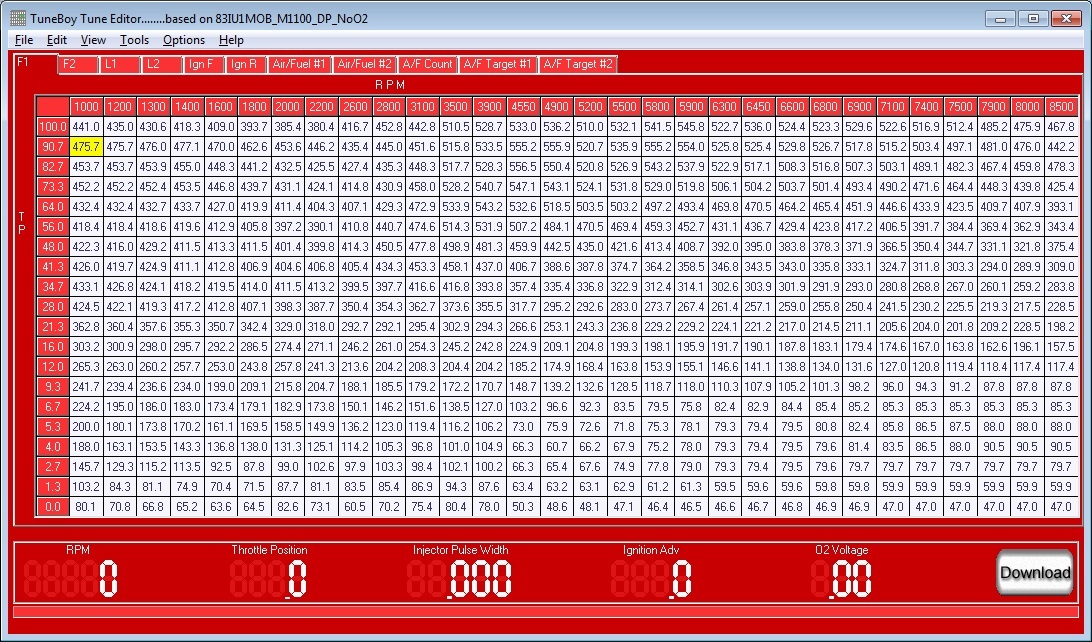Image resolution: width=1092 pixels, height=642 pixels.
Task: Open the File menu
Action: click(x=24, y=40)
